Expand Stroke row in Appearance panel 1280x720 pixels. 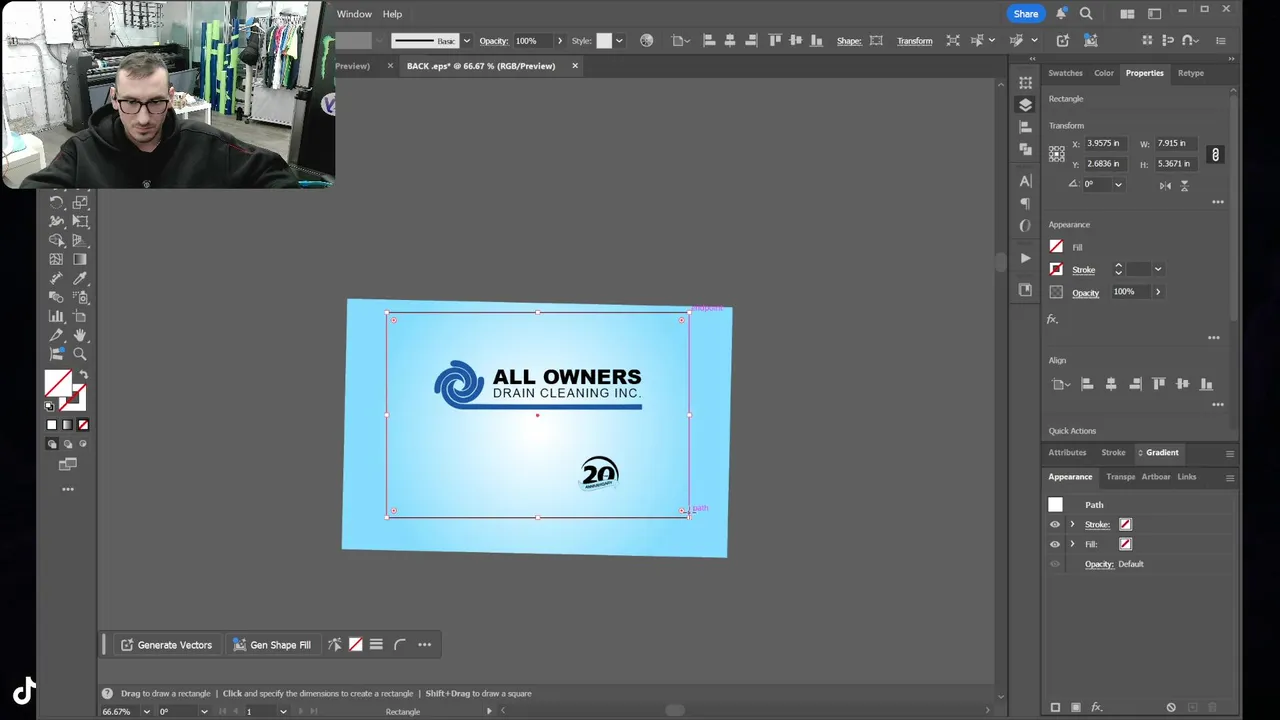(1072, 524)
